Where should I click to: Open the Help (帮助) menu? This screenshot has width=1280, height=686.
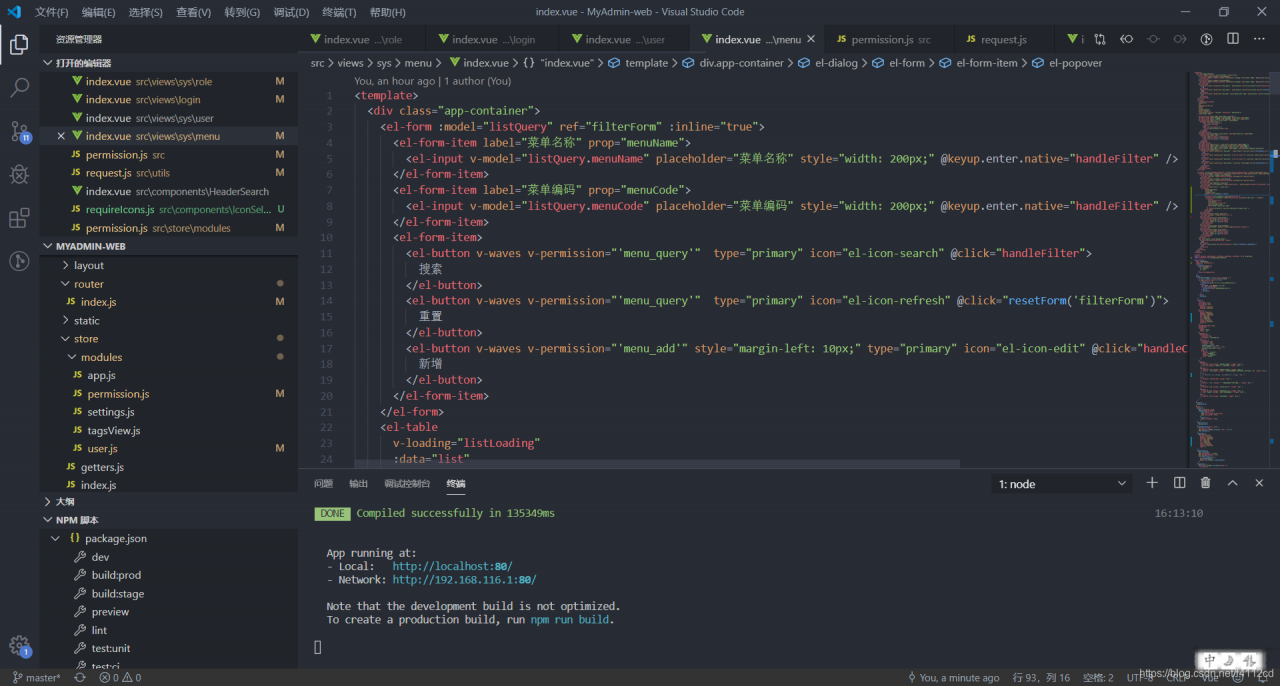(388, 12)
